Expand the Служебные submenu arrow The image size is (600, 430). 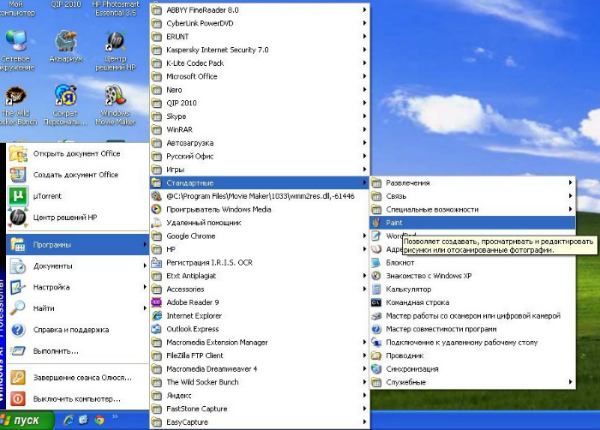point(570,382)
